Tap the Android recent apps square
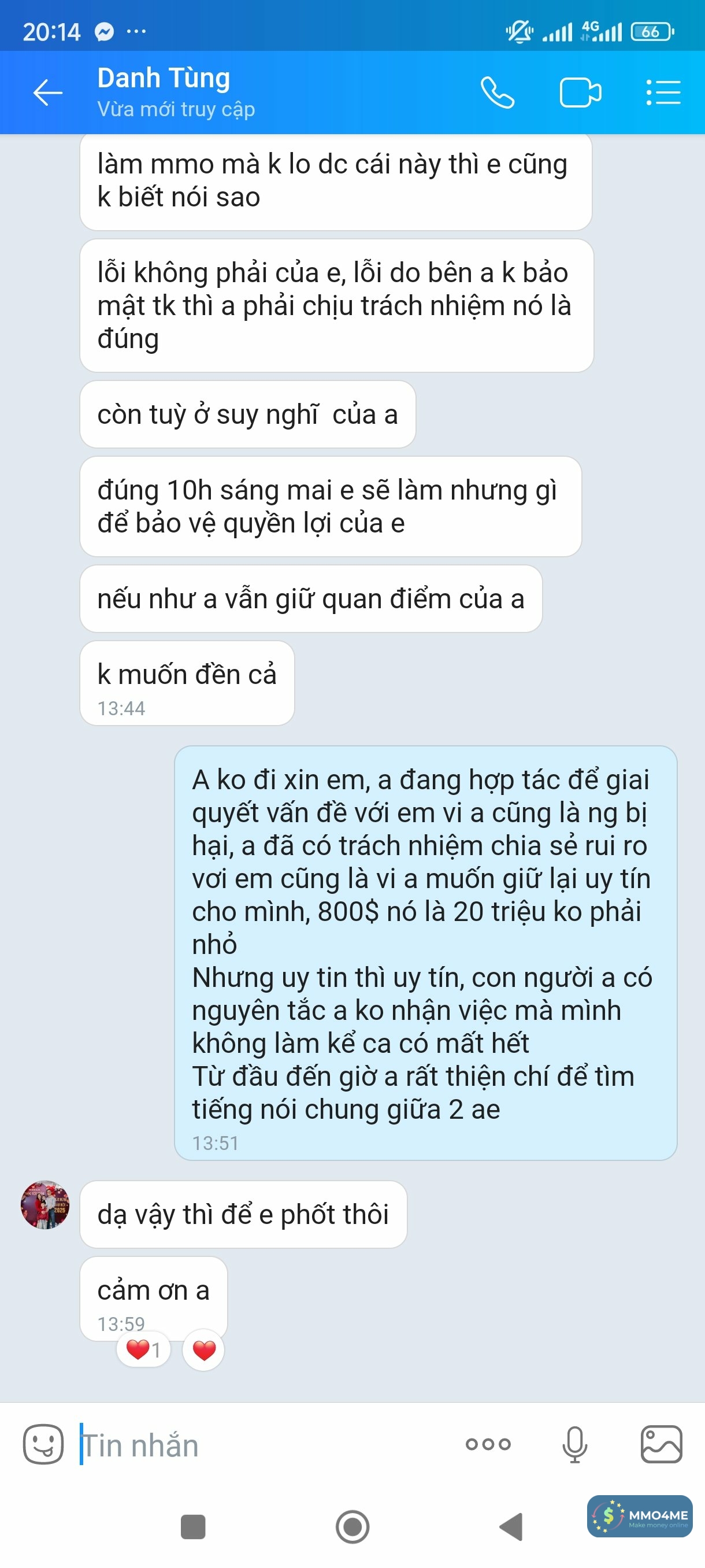Screen dimensions: 705x1568 [x=193, y=1526]
